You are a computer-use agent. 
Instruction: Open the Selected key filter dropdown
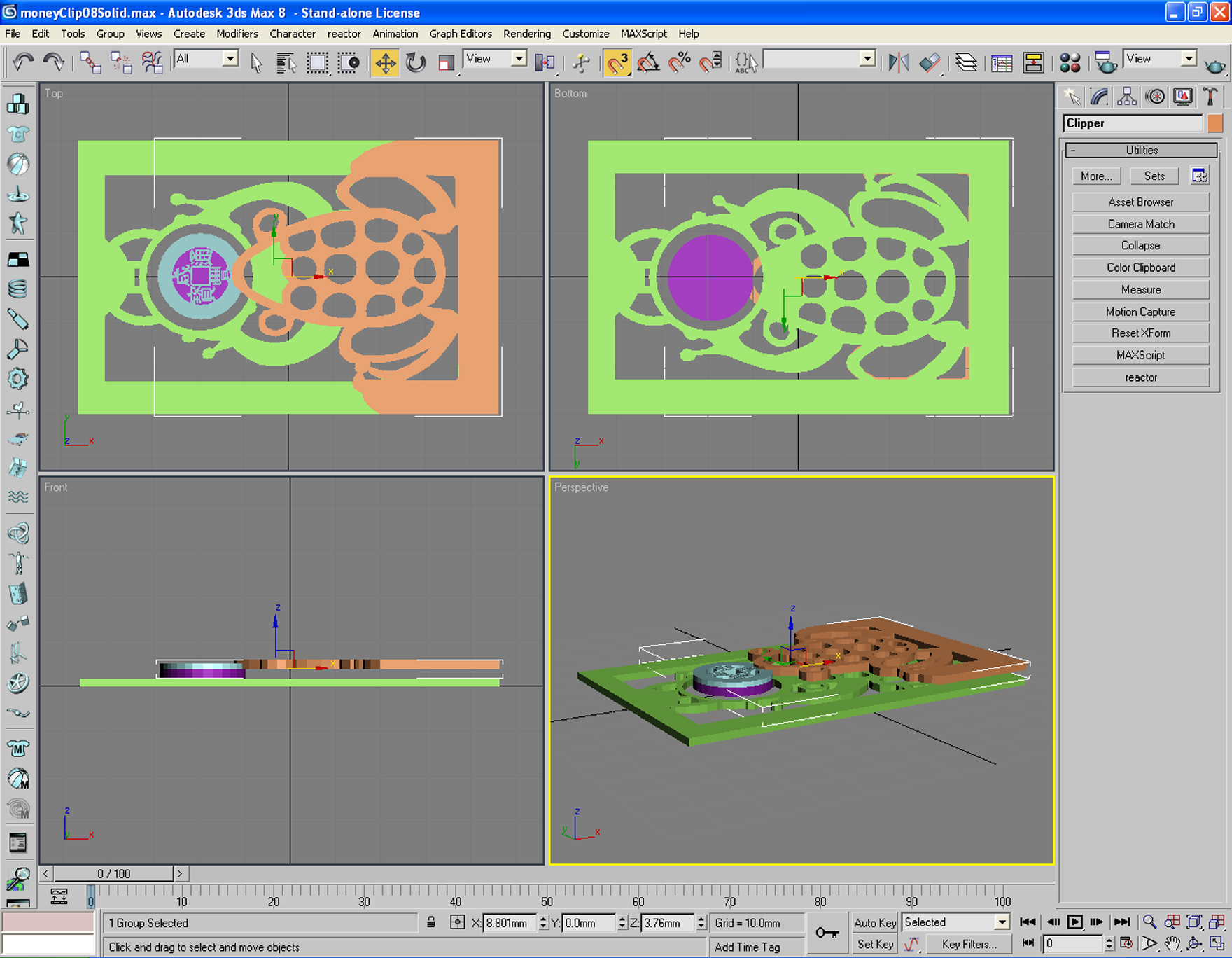click(955, 922)
